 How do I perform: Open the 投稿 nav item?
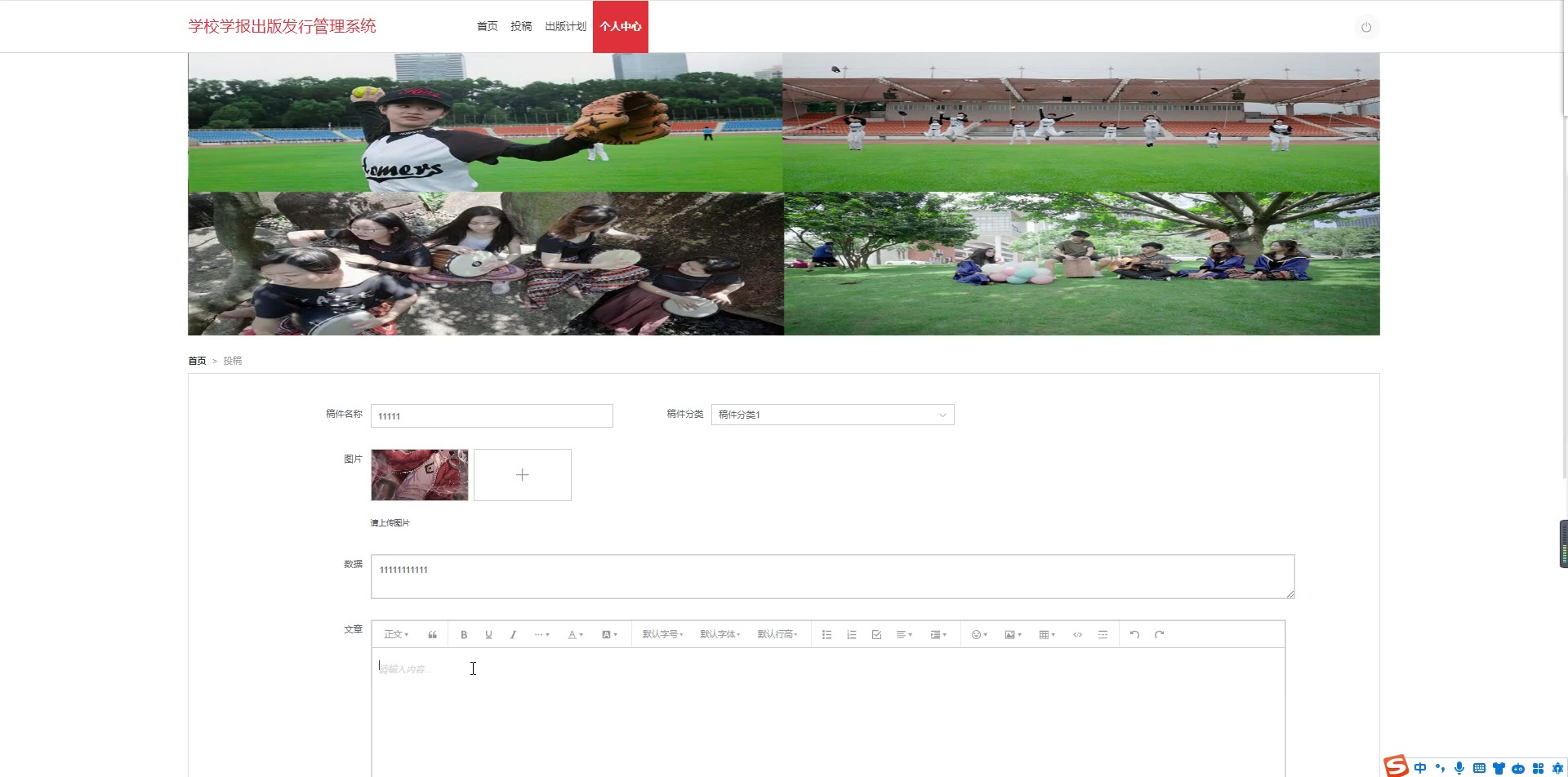pyautogui.click(x=521, y=26)
